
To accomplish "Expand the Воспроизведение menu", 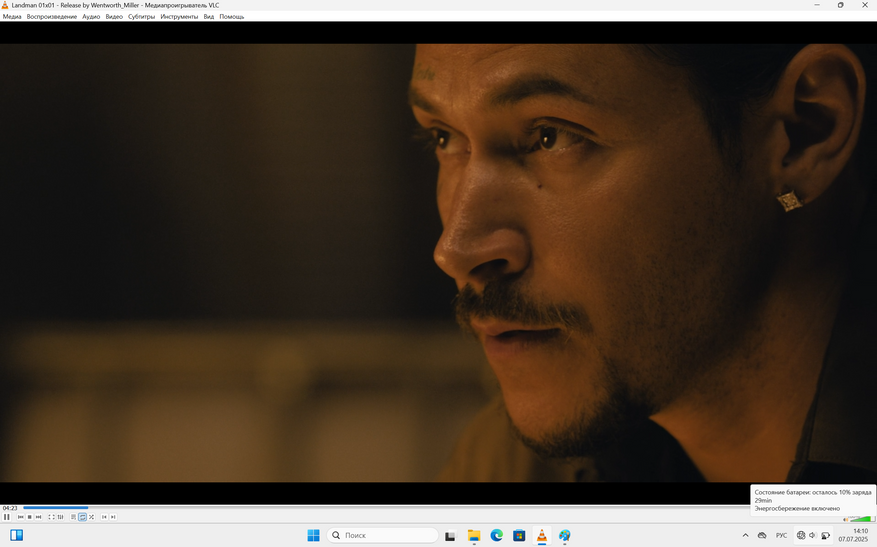I will (x=52, y=17).
